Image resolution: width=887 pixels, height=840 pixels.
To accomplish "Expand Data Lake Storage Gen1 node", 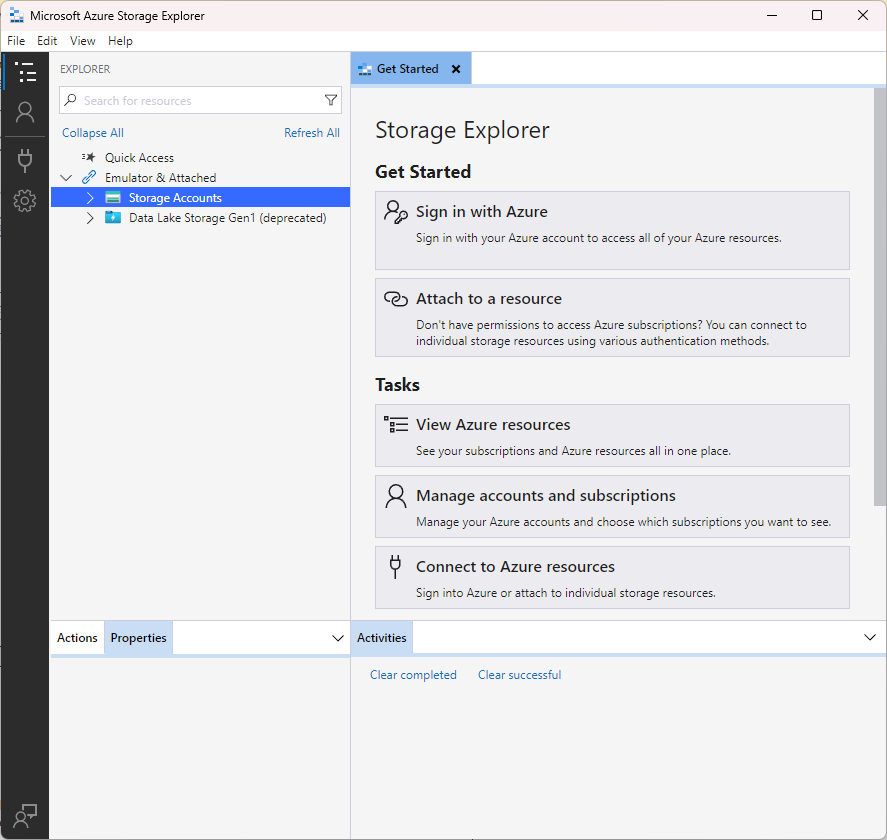I will click(x=90, y=218).
